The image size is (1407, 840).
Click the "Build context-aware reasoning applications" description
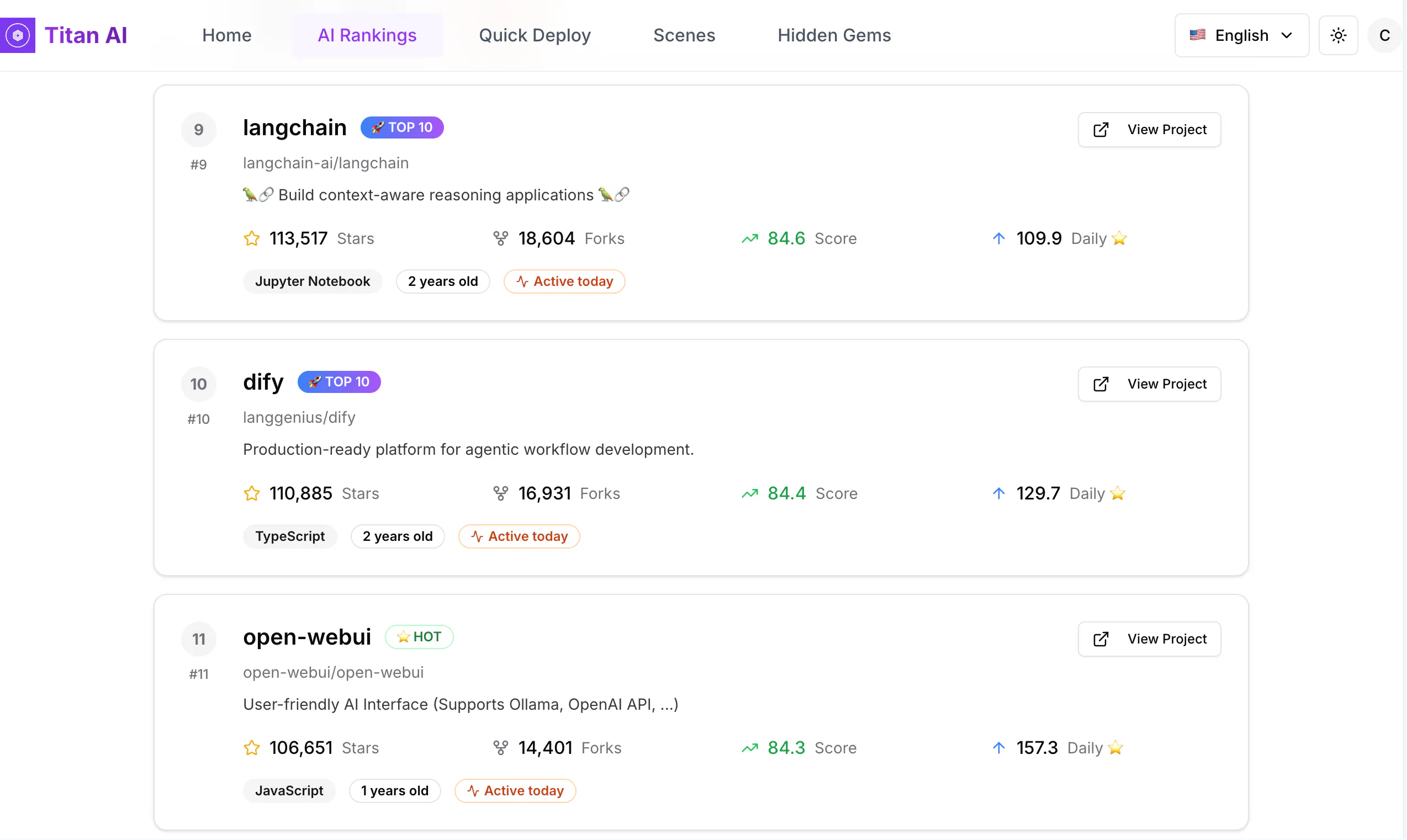click(x=436, y=195)
